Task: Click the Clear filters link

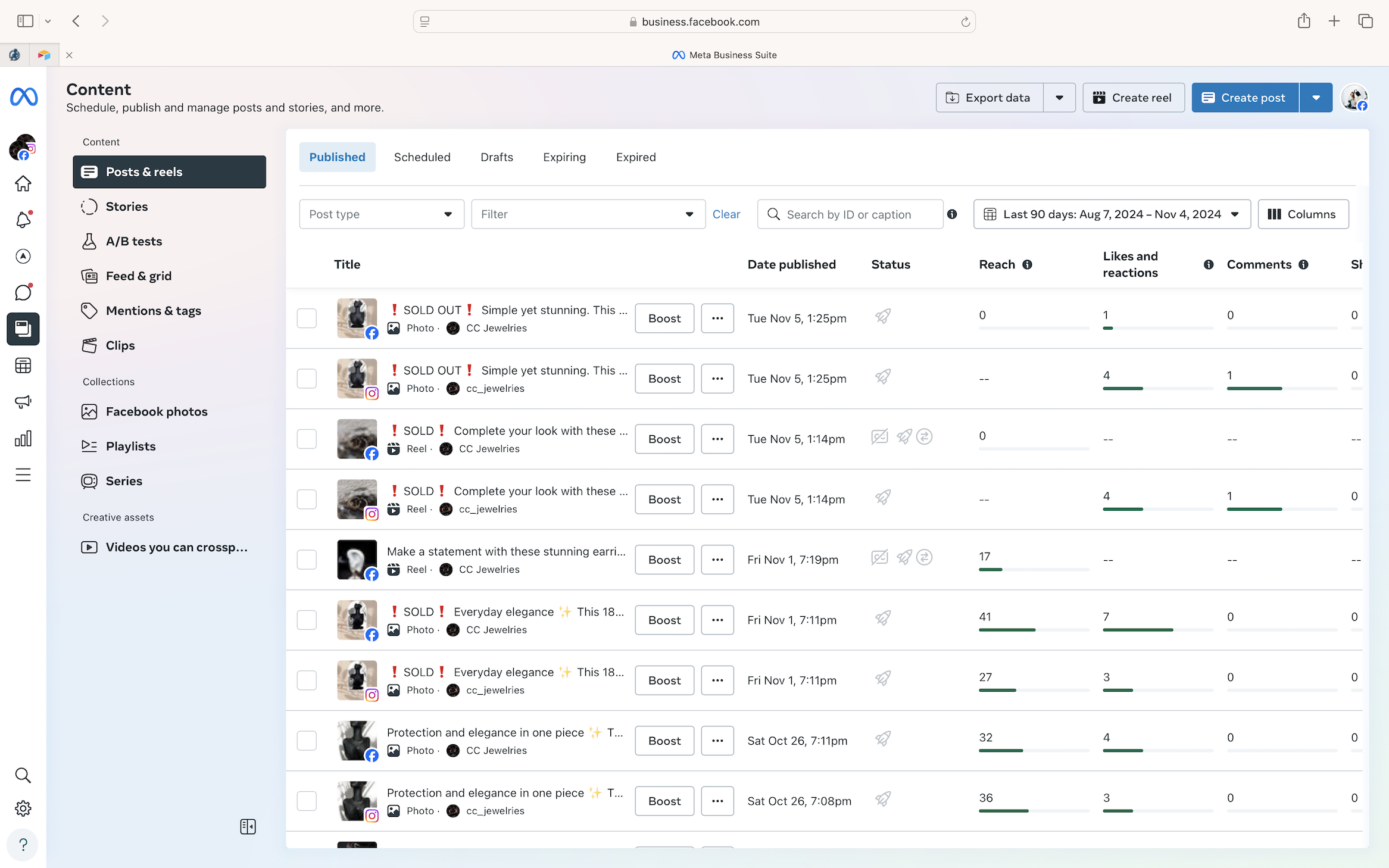Action: point(726,214)
